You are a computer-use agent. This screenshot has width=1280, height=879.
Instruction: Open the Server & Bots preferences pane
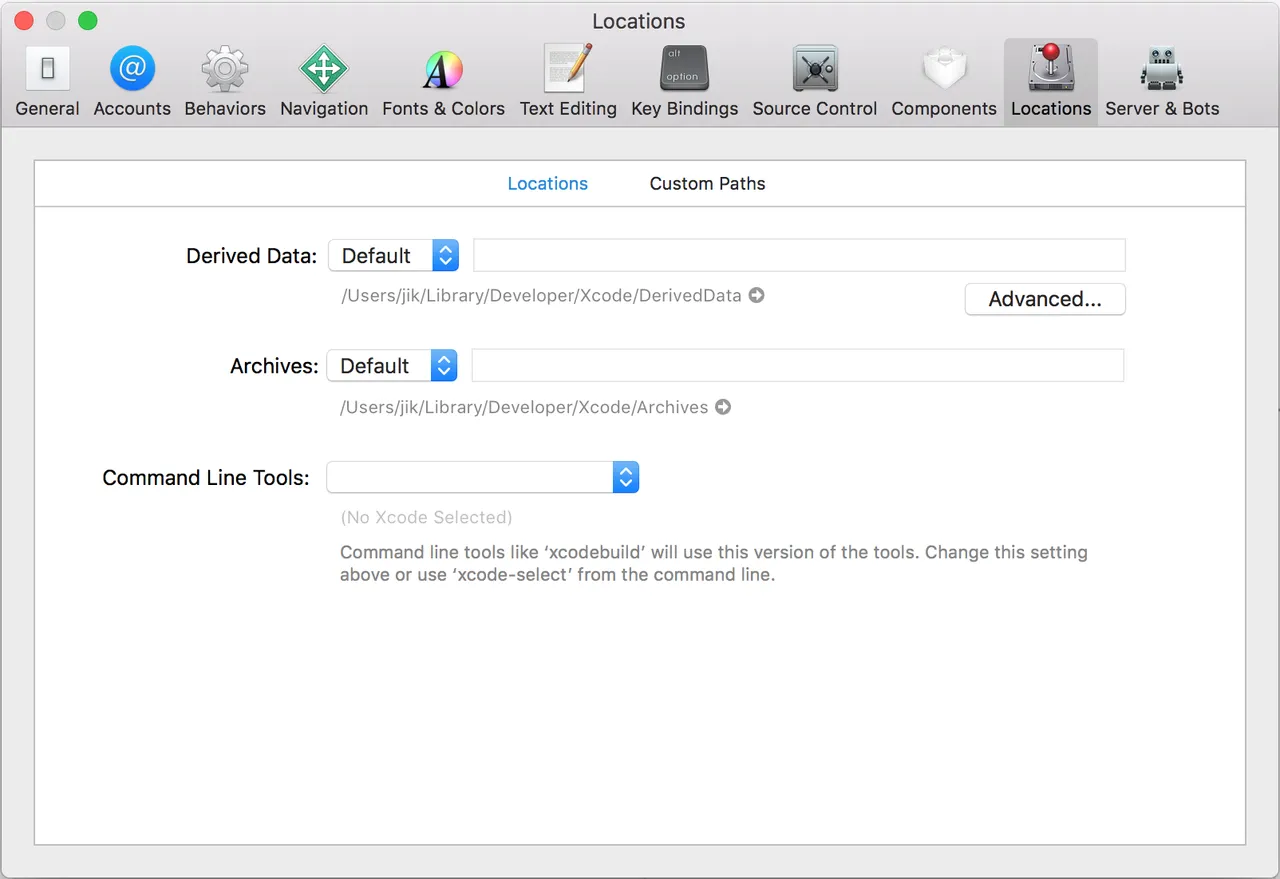click(x=1162, y=82)
